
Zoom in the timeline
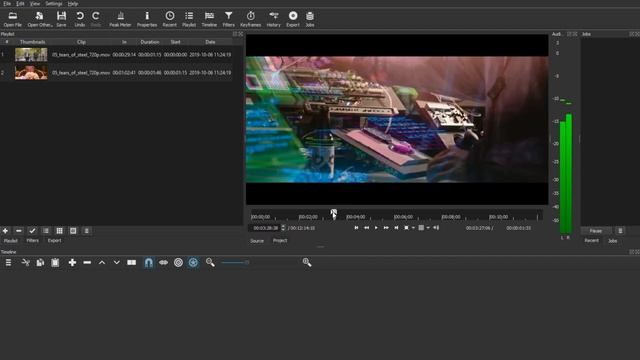pos(307,262)
